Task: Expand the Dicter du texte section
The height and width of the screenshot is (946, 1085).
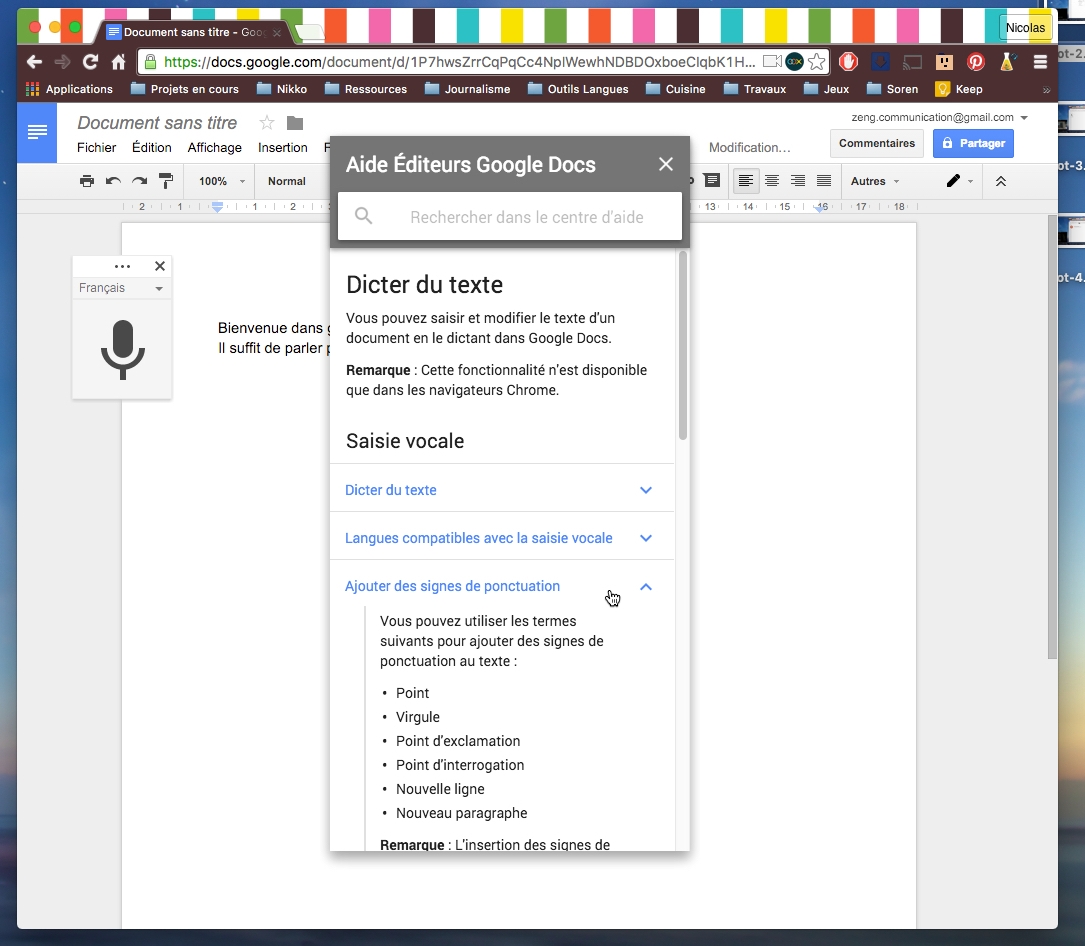Action: (x=502, y=490)
